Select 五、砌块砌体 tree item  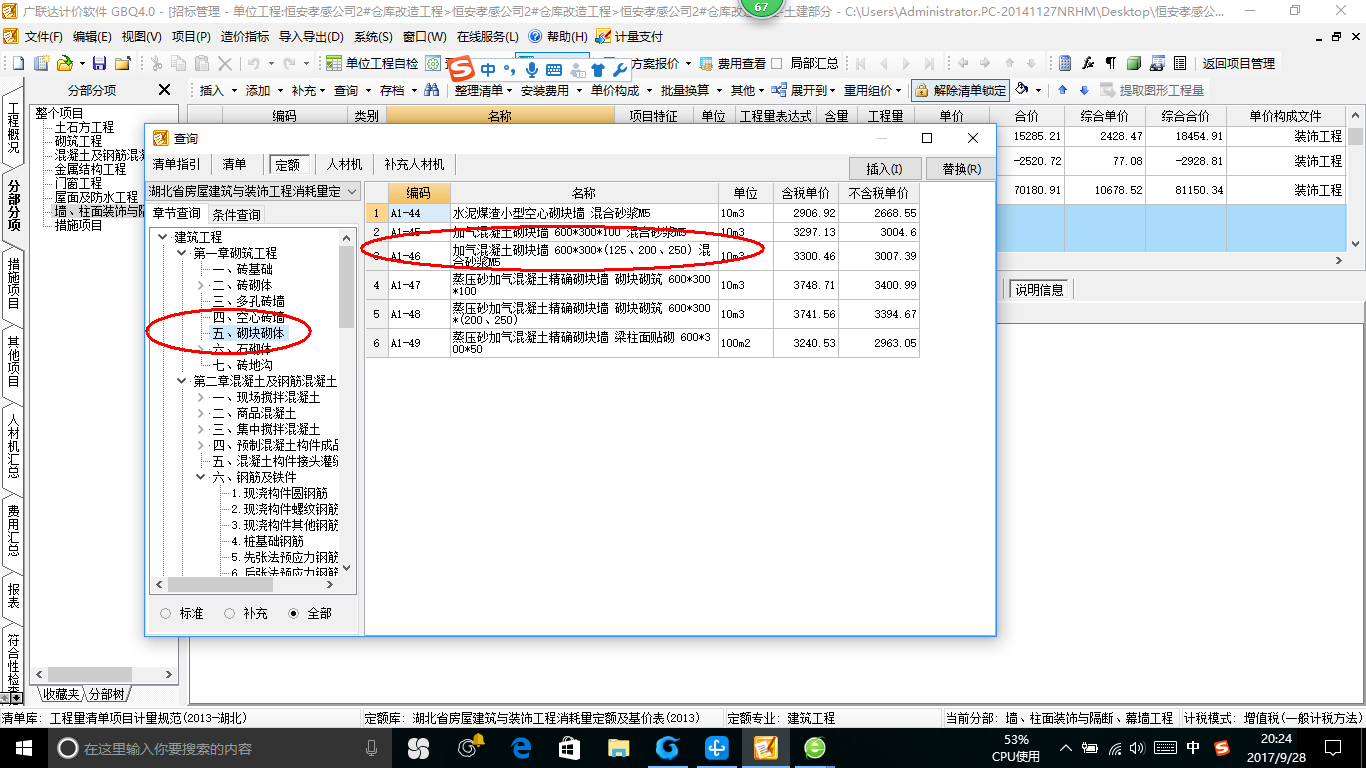coord(248,333)
